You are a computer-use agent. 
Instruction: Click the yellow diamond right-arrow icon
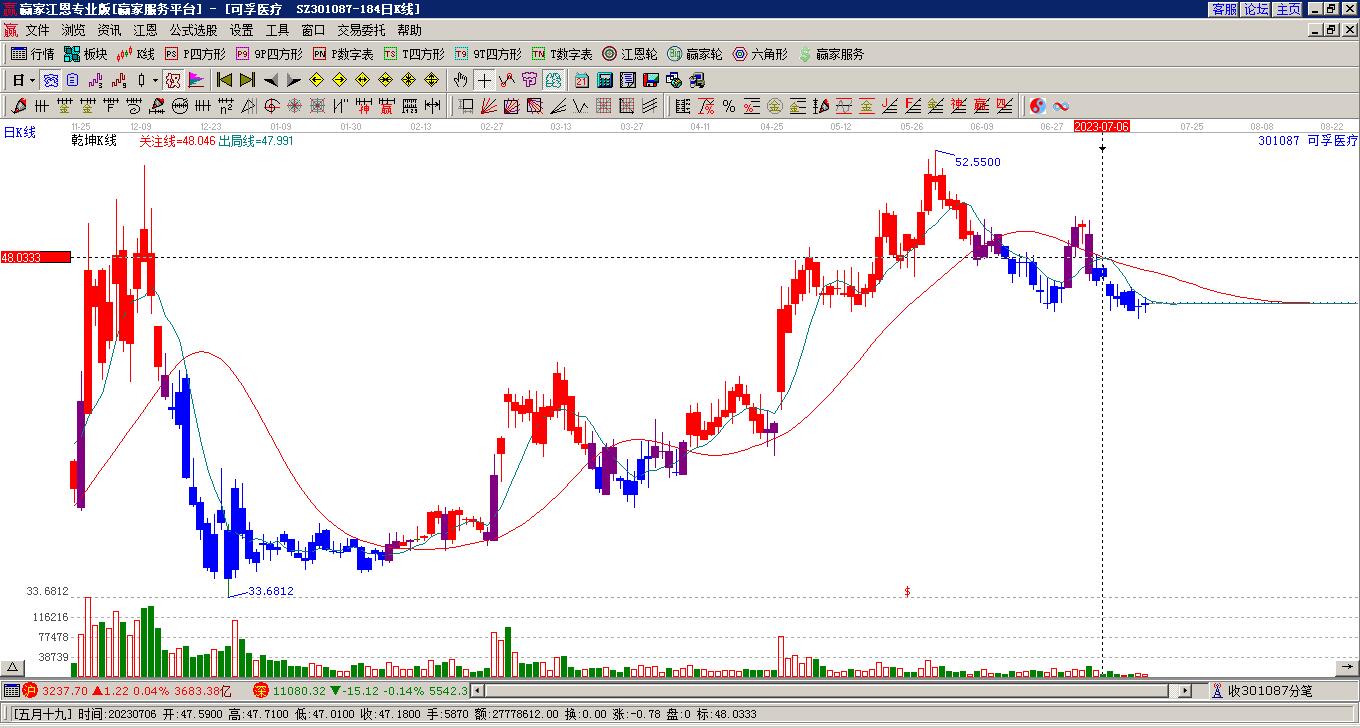click(x=340, y=80)
